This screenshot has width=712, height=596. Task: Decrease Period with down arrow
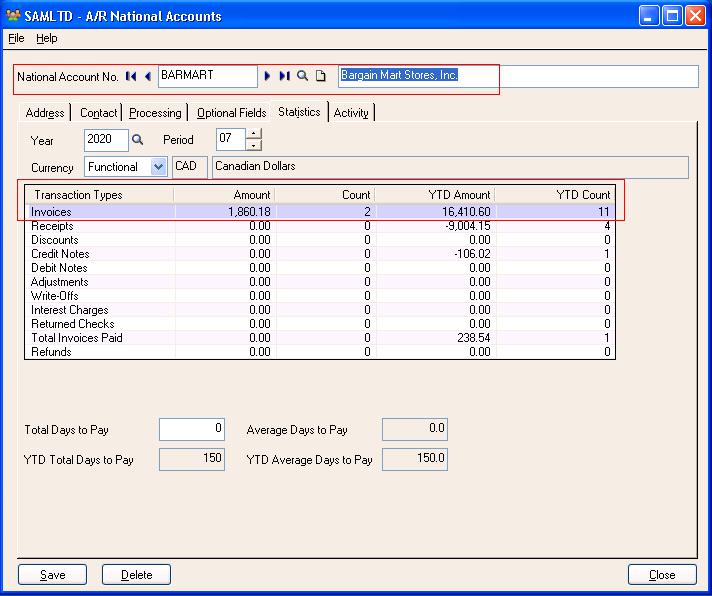click(254, 146)
